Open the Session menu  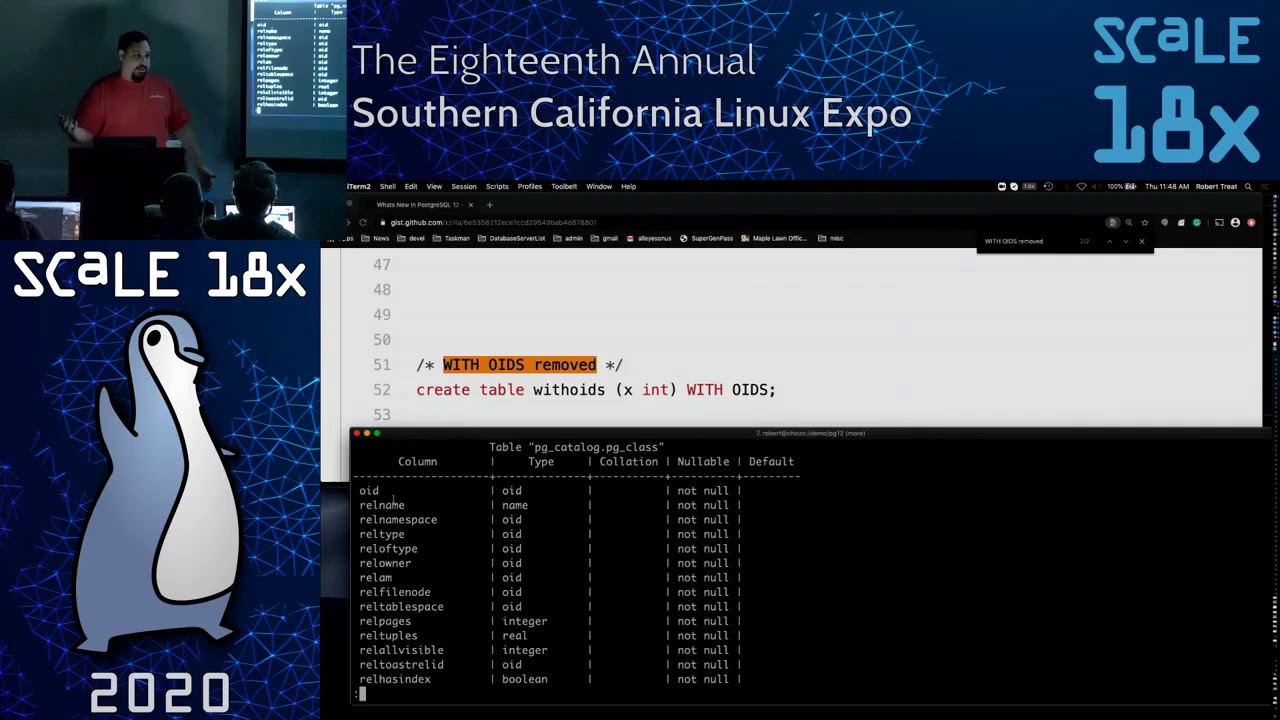click(463, 186)
